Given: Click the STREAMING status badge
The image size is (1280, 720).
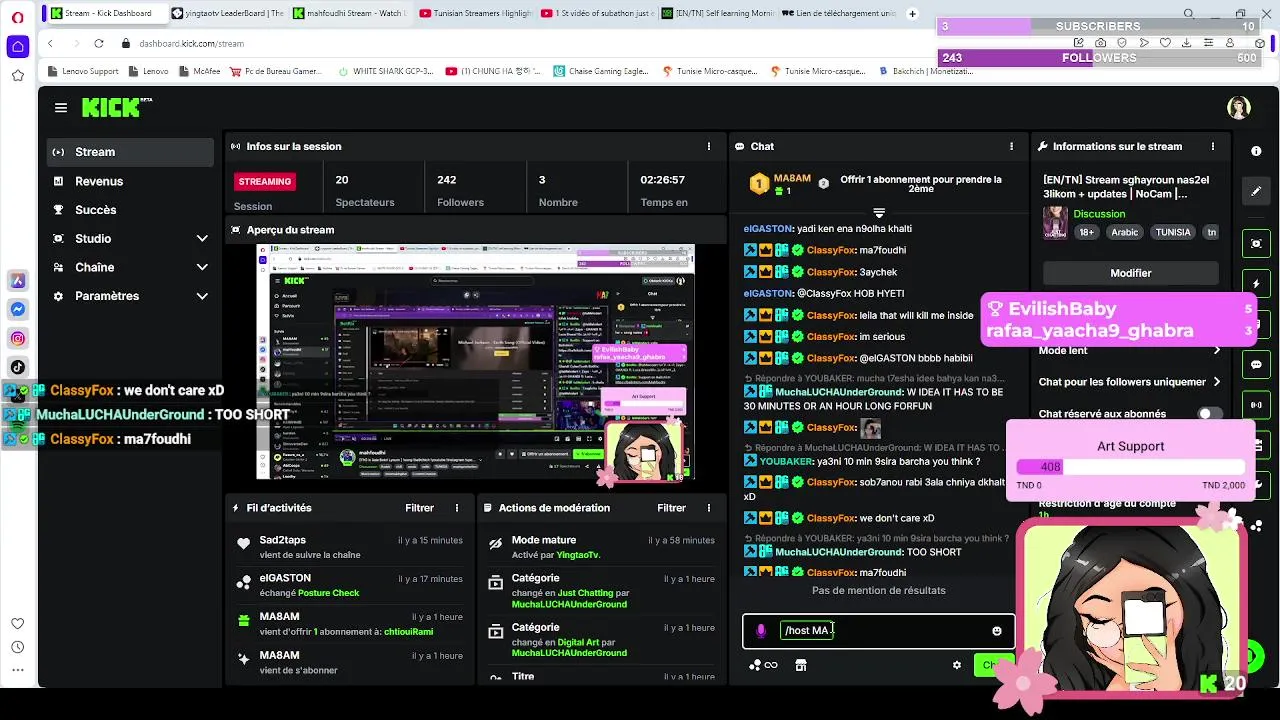Looking at the screenshot, I should coord(265,182).
